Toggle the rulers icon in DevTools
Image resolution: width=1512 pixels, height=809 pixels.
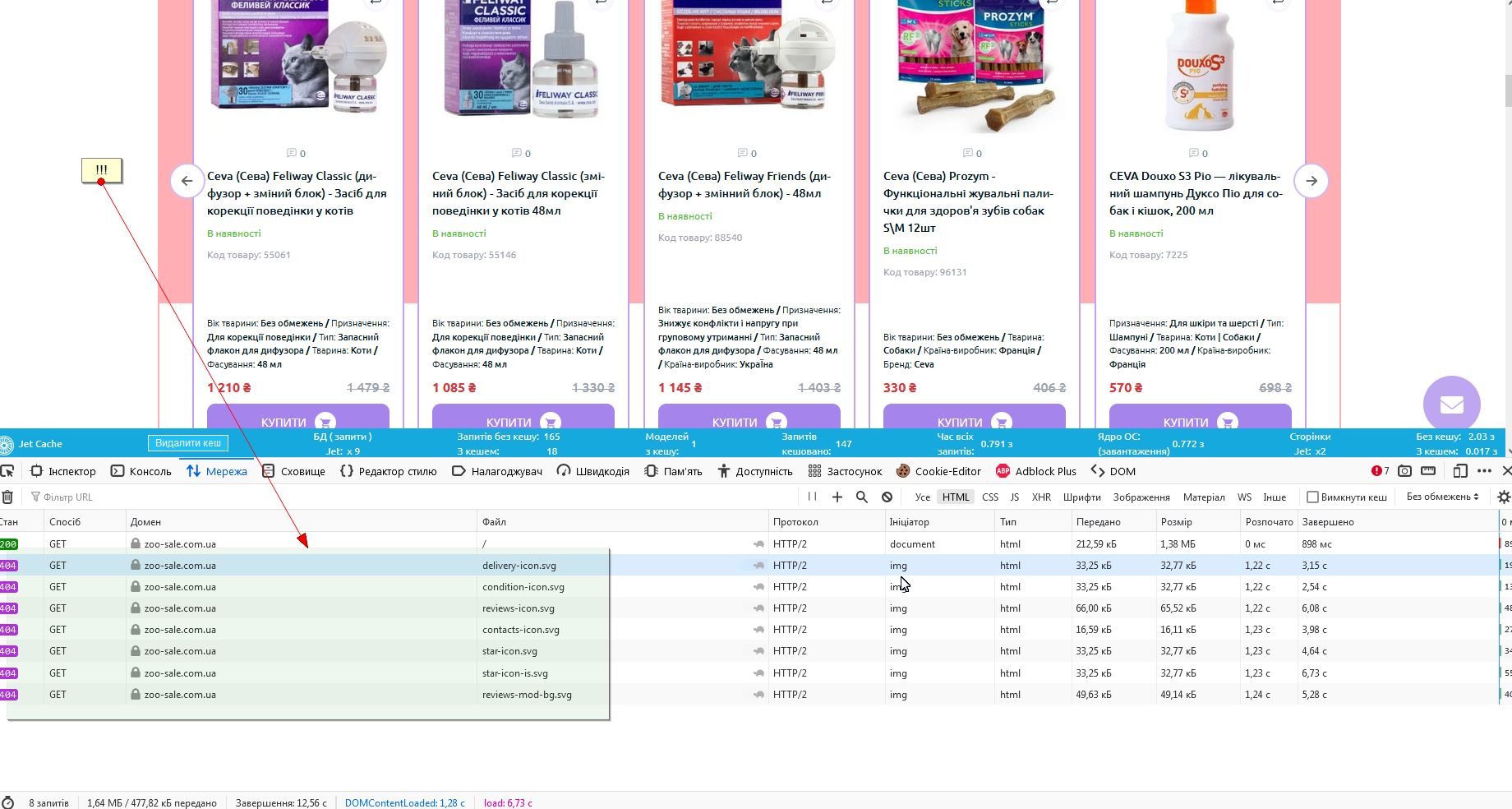[1429, 471]
